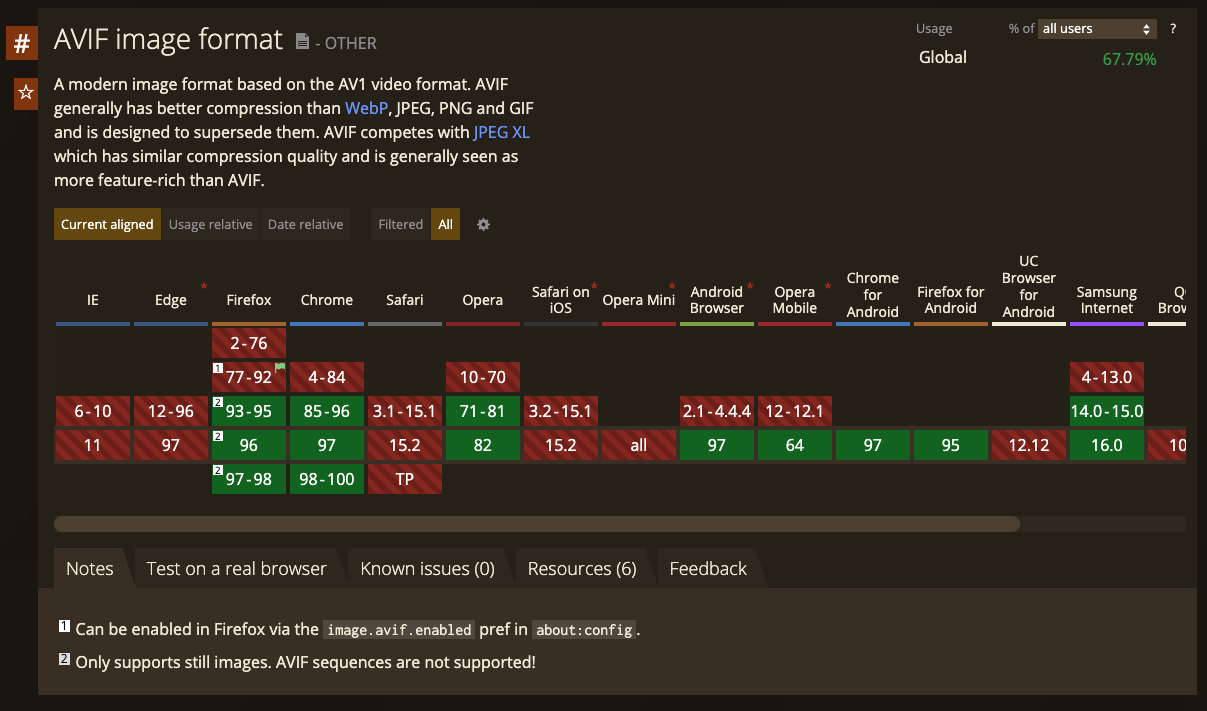Select the Firefox 96 cell
Screen dimensions: 1207x711
[249, 445]
